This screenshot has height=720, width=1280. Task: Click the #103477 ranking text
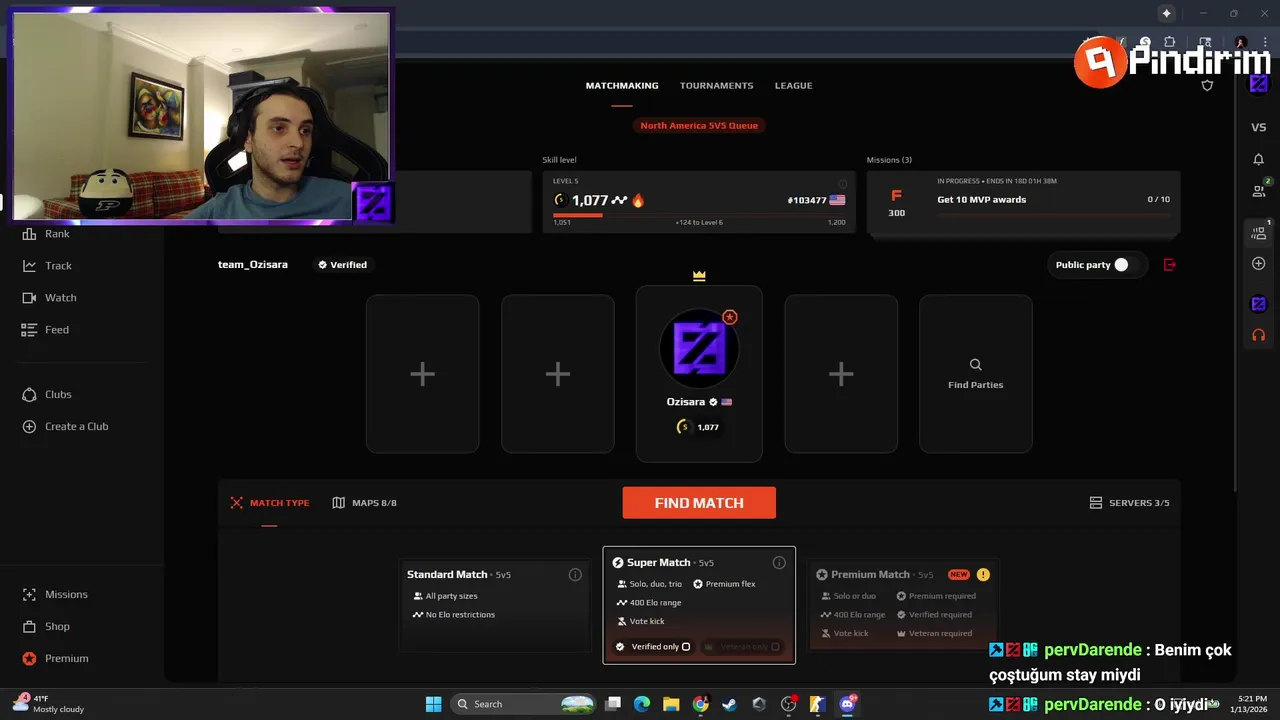[807, 201]
